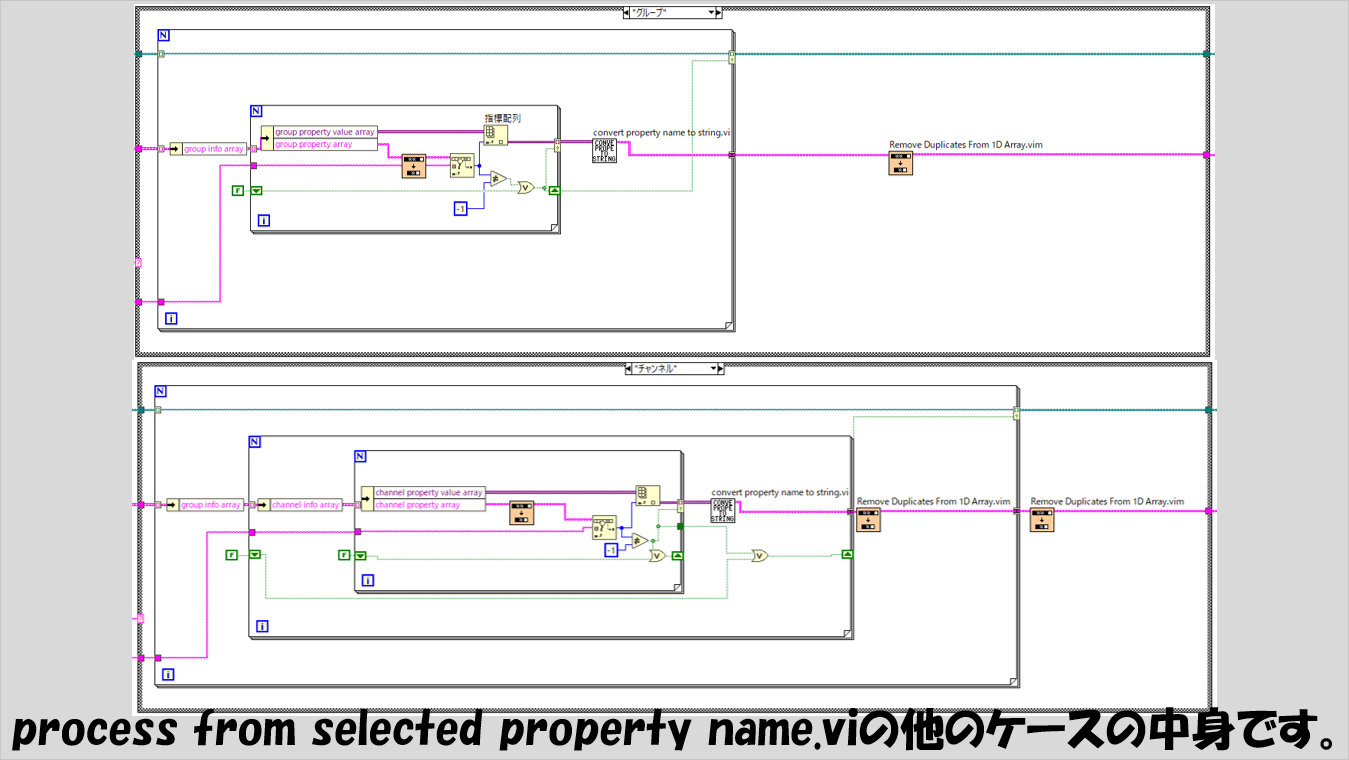Click the group property value array unbundle element
Screen dimensions: 1349x760
325,132
